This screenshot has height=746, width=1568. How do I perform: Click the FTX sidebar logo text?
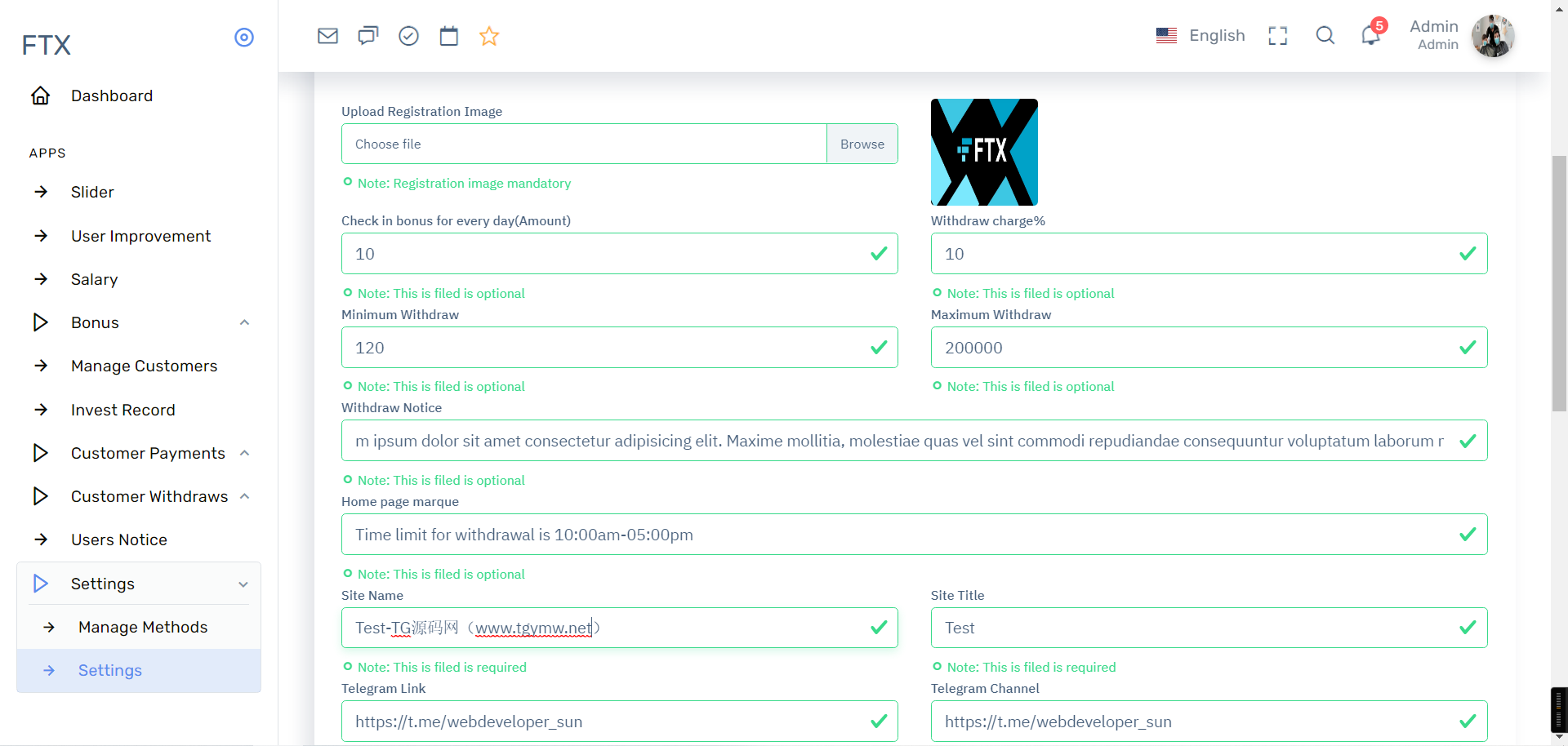click(47, 45)
